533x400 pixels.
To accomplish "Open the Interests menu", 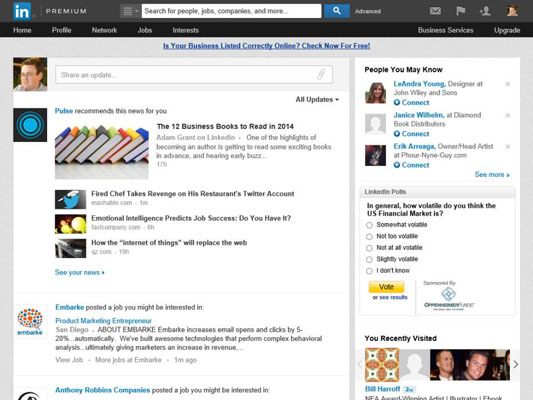I will (186, 30).
